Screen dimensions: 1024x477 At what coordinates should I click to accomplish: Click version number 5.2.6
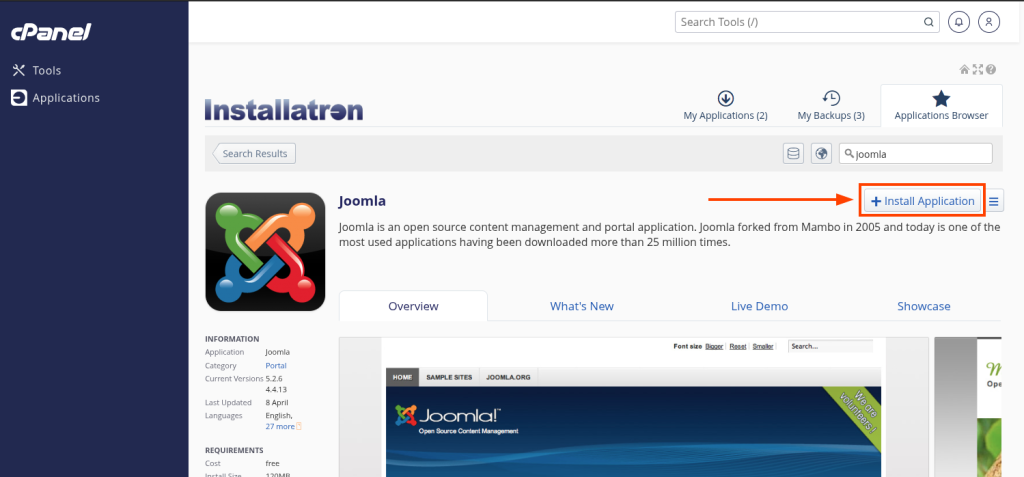tap(274, 378)
